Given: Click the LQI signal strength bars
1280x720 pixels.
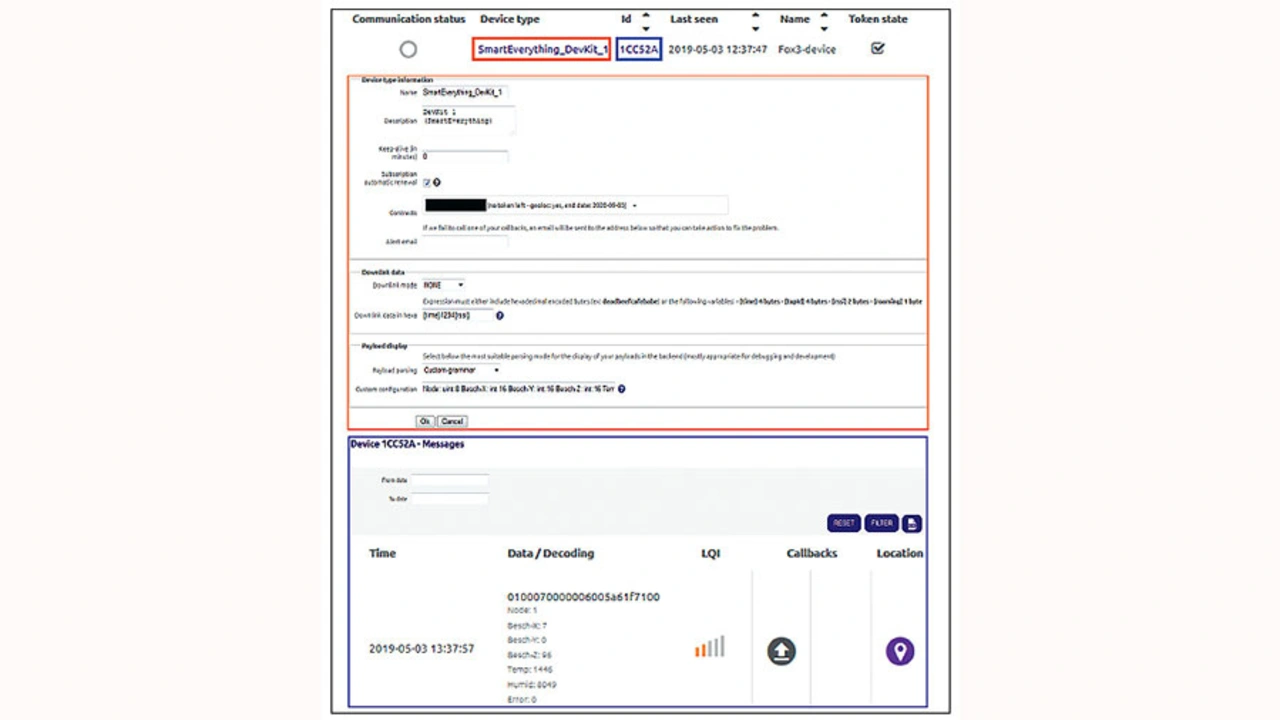Looking at the screenshot, I should tap(710, 647).
